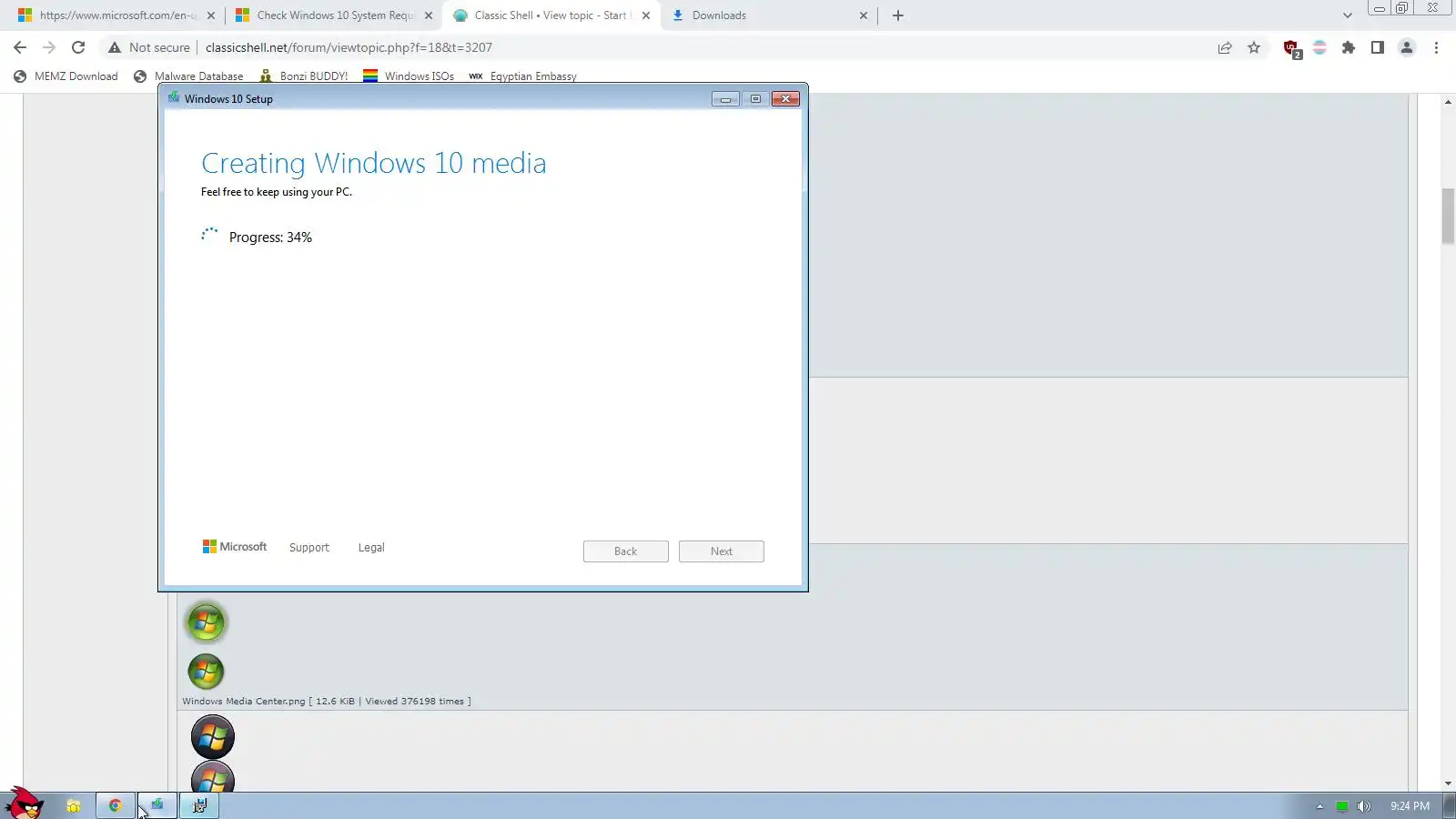
Task: Close the Downloads tab
Action: pyautogui.click(x=864, y=15)
